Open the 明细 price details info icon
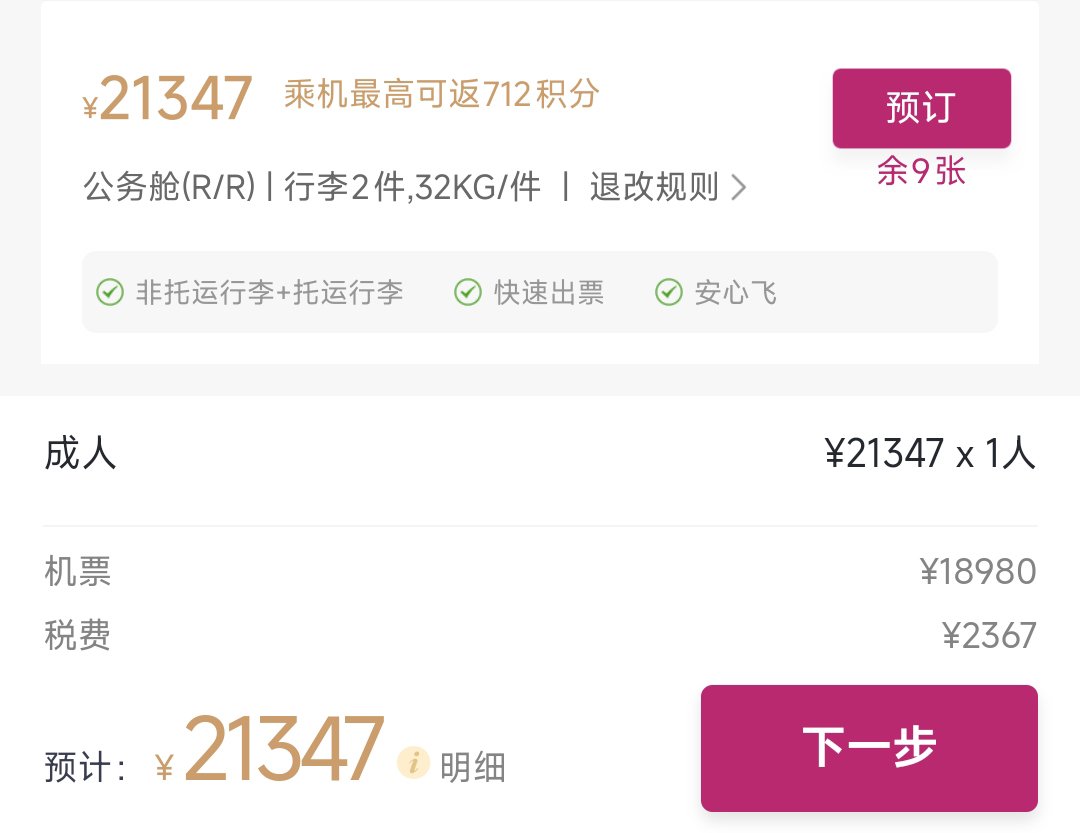 413,763
